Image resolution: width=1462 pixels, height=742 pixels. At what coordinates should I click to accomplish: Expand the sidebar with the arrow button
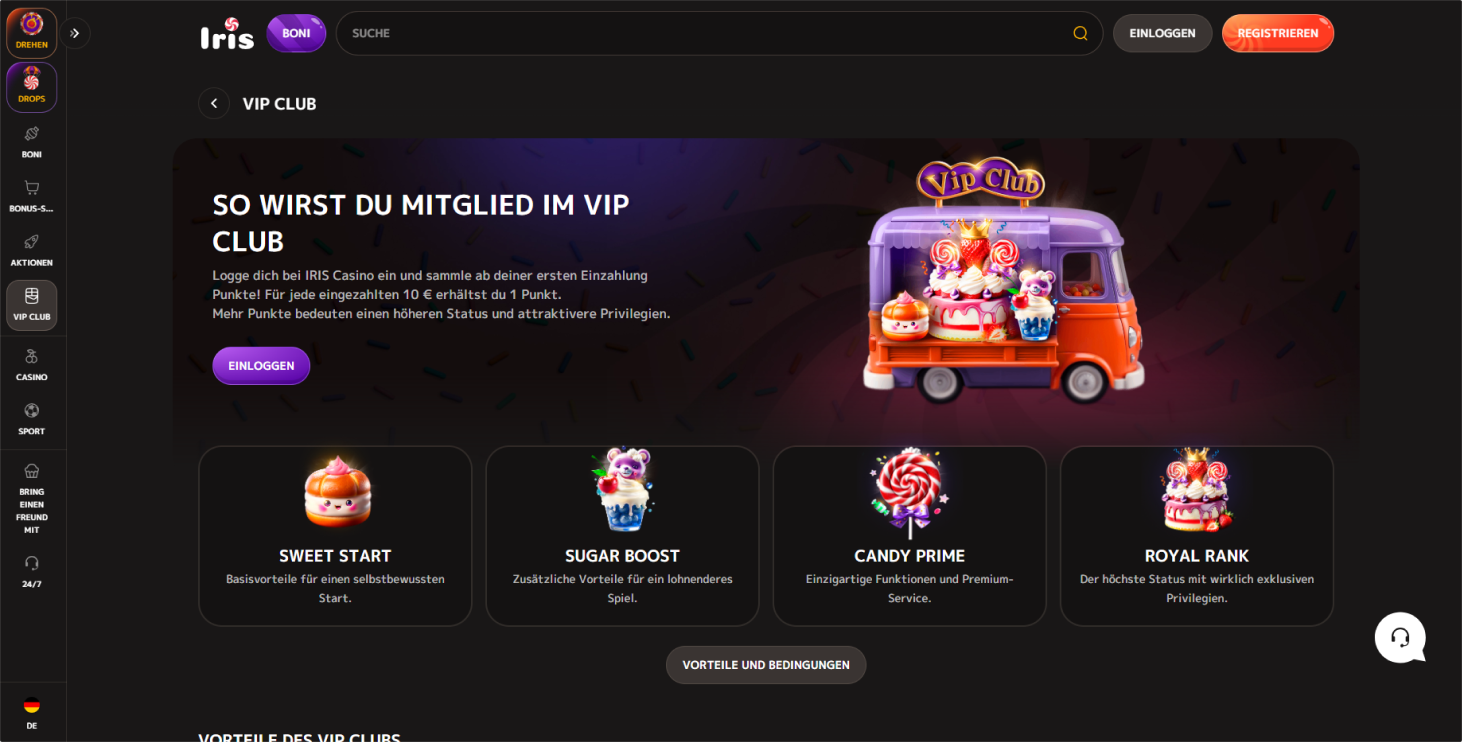point(75,33)
